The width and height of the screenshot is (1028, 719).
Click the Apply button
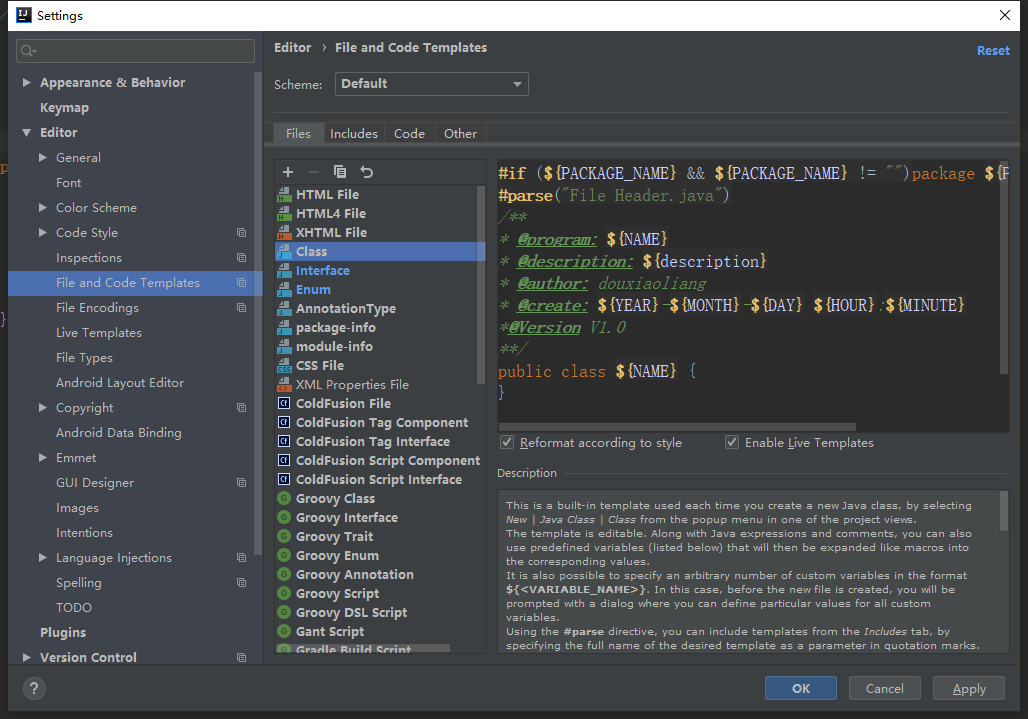[x=969, y=688]
